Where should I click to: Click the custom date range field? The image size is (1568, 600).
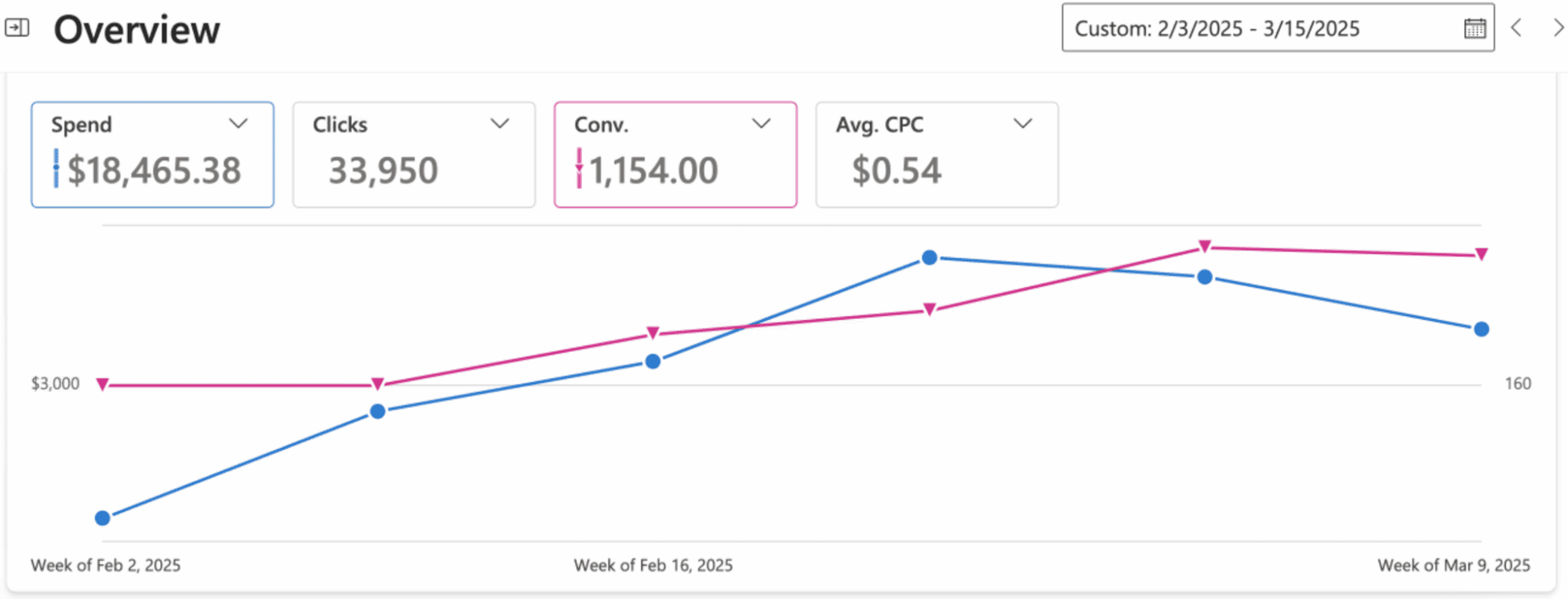coord(1255,29)
